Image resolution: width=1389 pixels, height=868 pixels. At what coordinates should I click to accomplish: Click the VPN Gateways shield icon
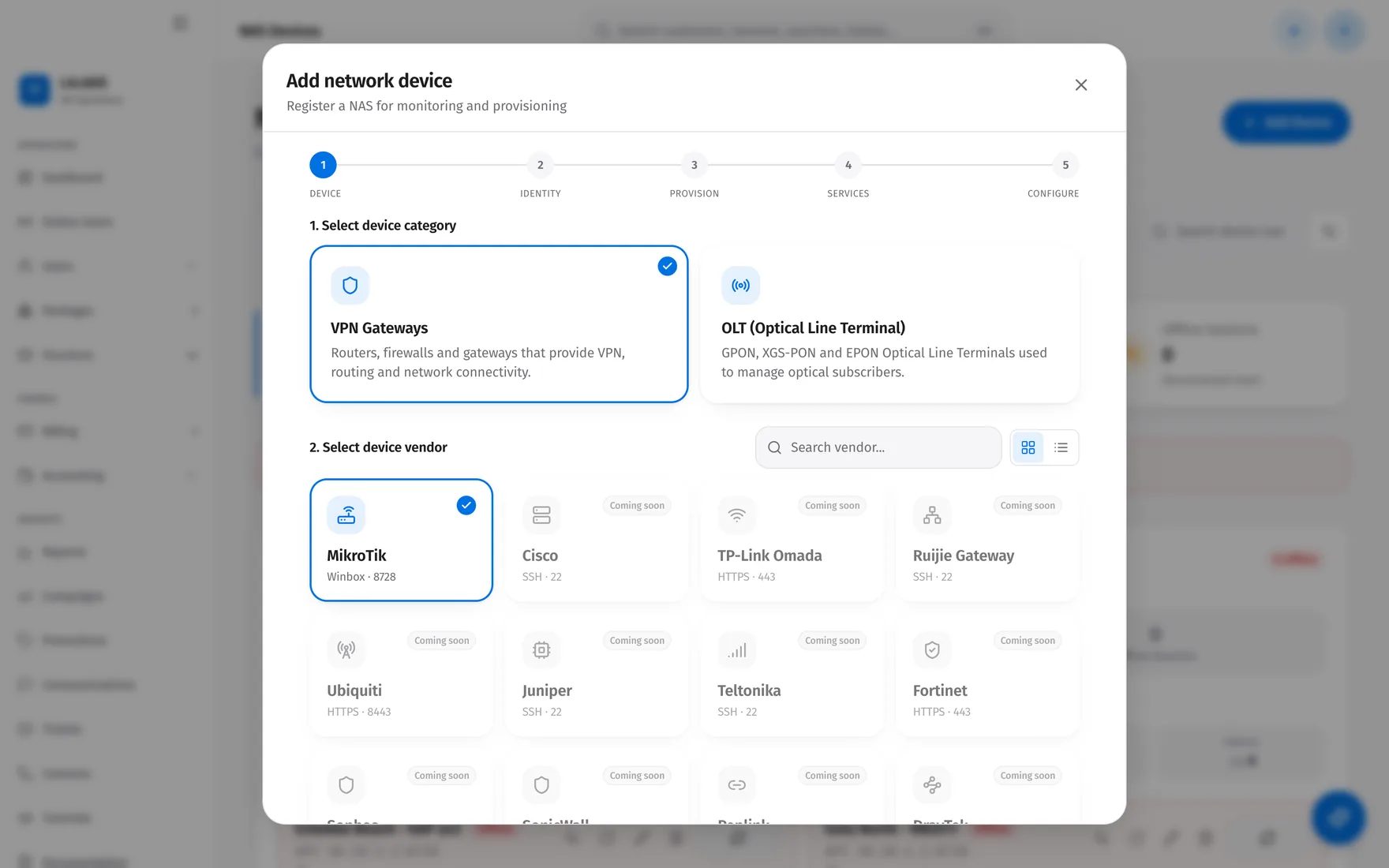click(x=350, y=285)
